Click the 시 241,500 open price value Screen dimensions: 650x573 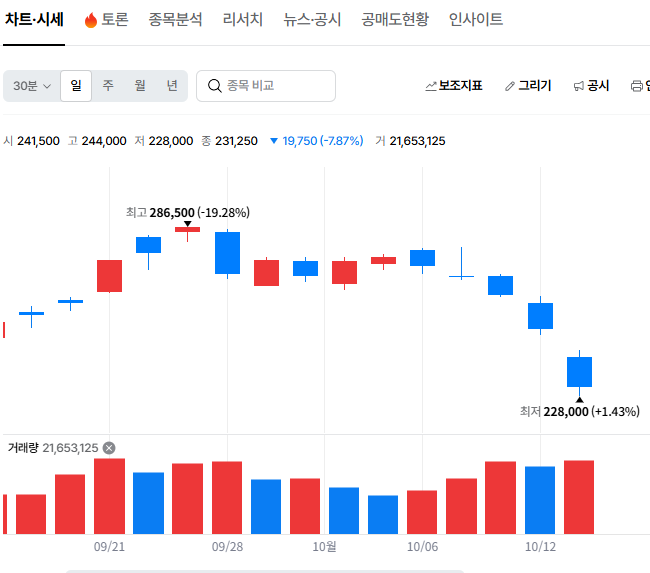click(x=31, y=141)
